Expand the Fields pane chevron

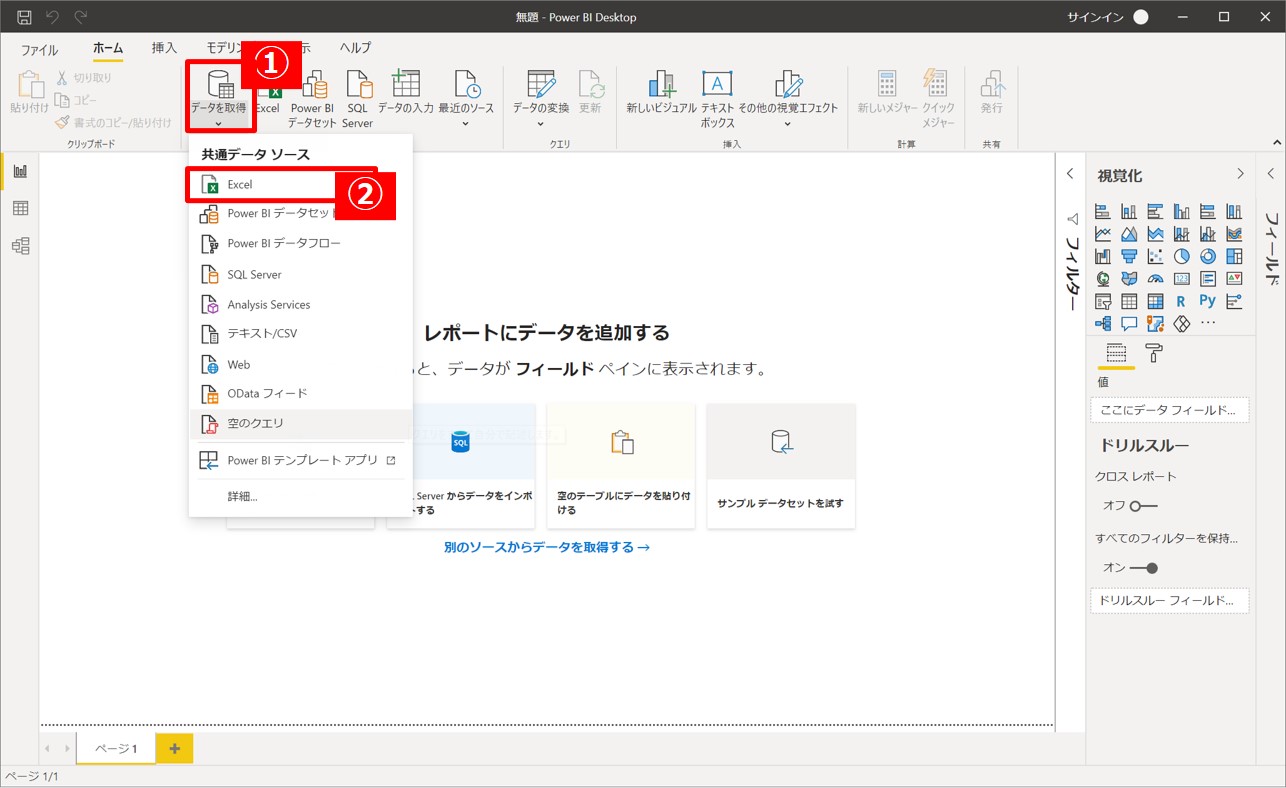click(x=1272, y=174)
